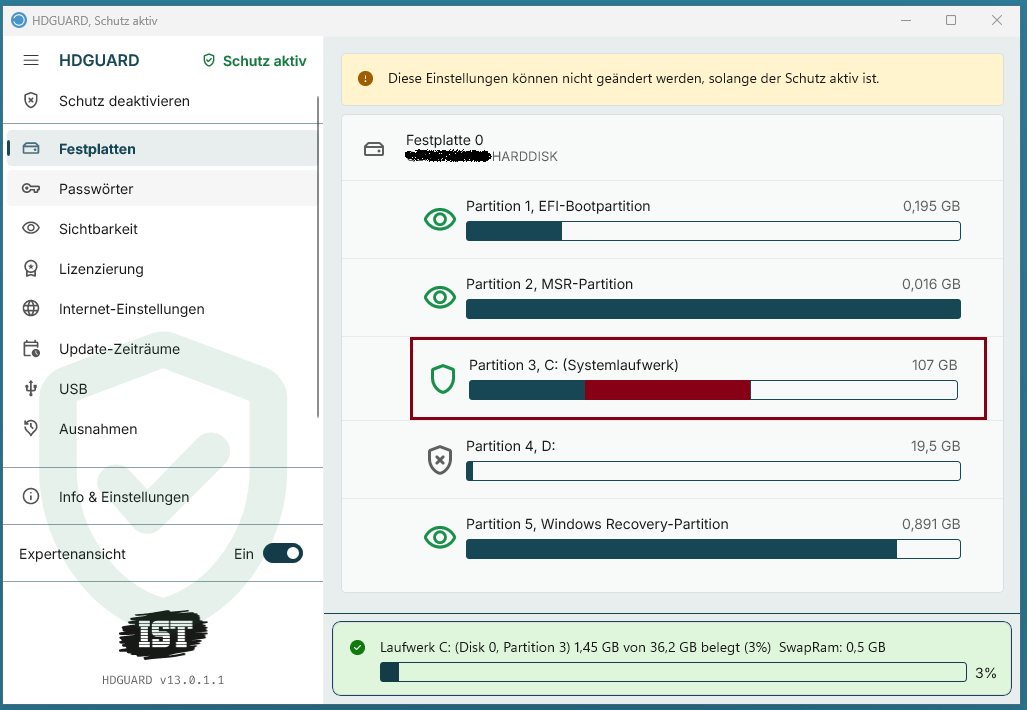1027x710 pixels.
Task: Open the Festplatten section
Action: click(161, 149)
